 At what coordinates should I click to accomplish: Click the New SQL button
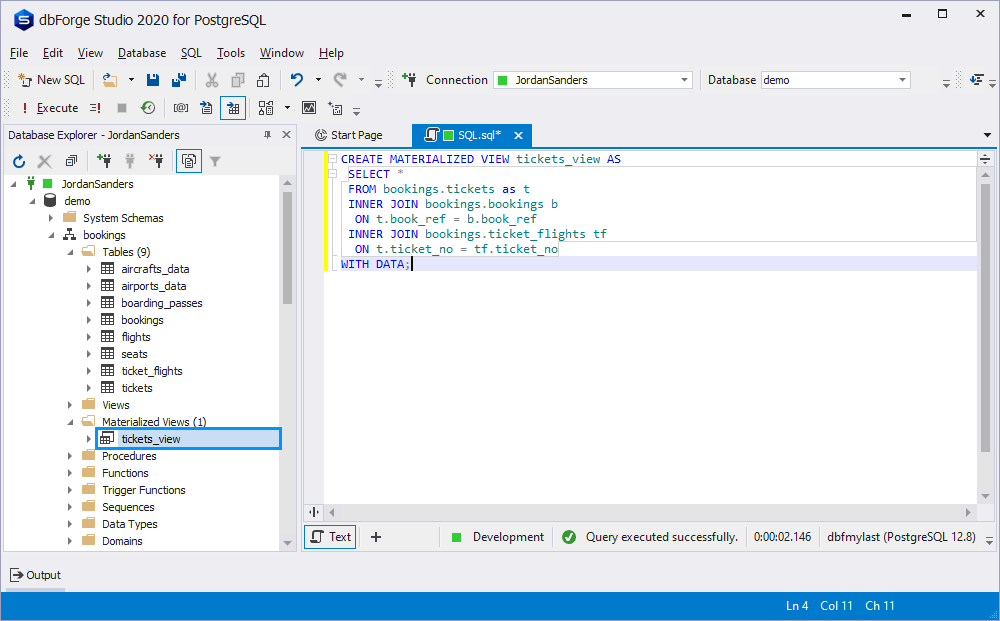tap(50, 79)
